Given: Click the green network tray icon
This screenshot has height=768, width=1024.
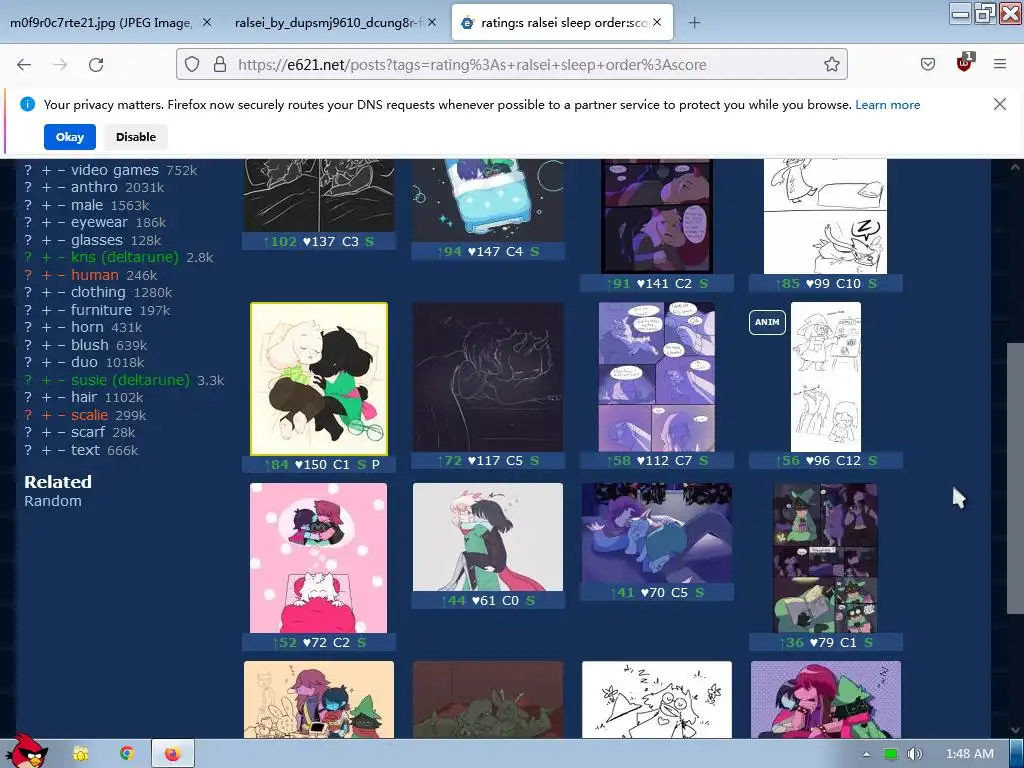Looking at the screenshot, I should point(890,754).
